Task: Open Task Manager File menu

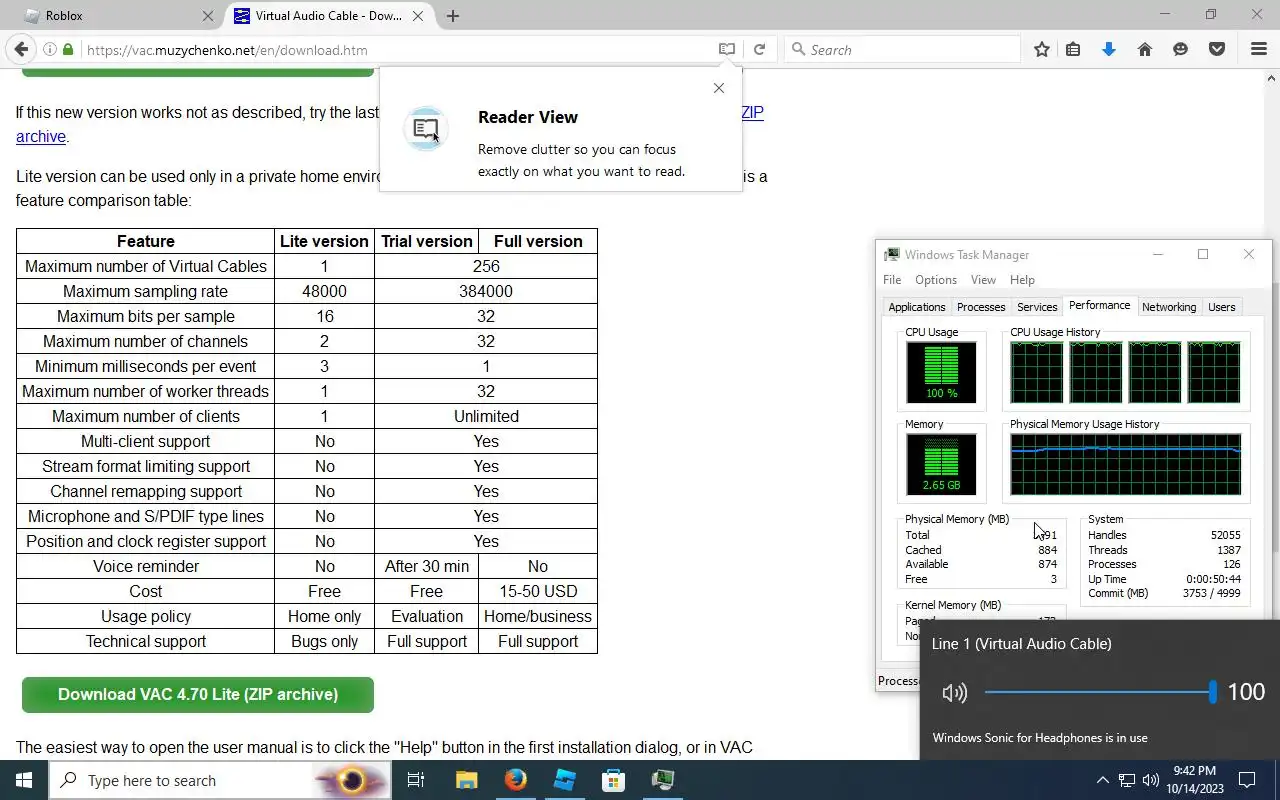Action: coord(892,280)
